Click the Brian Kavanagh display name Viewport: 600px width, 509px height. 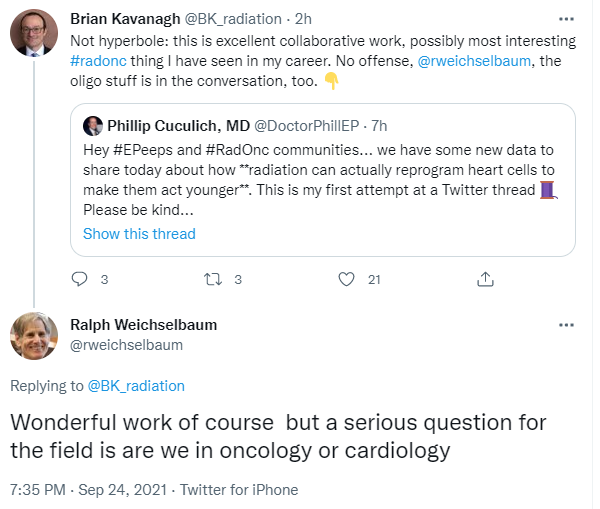pyautogui.click(x=125, y=19)
